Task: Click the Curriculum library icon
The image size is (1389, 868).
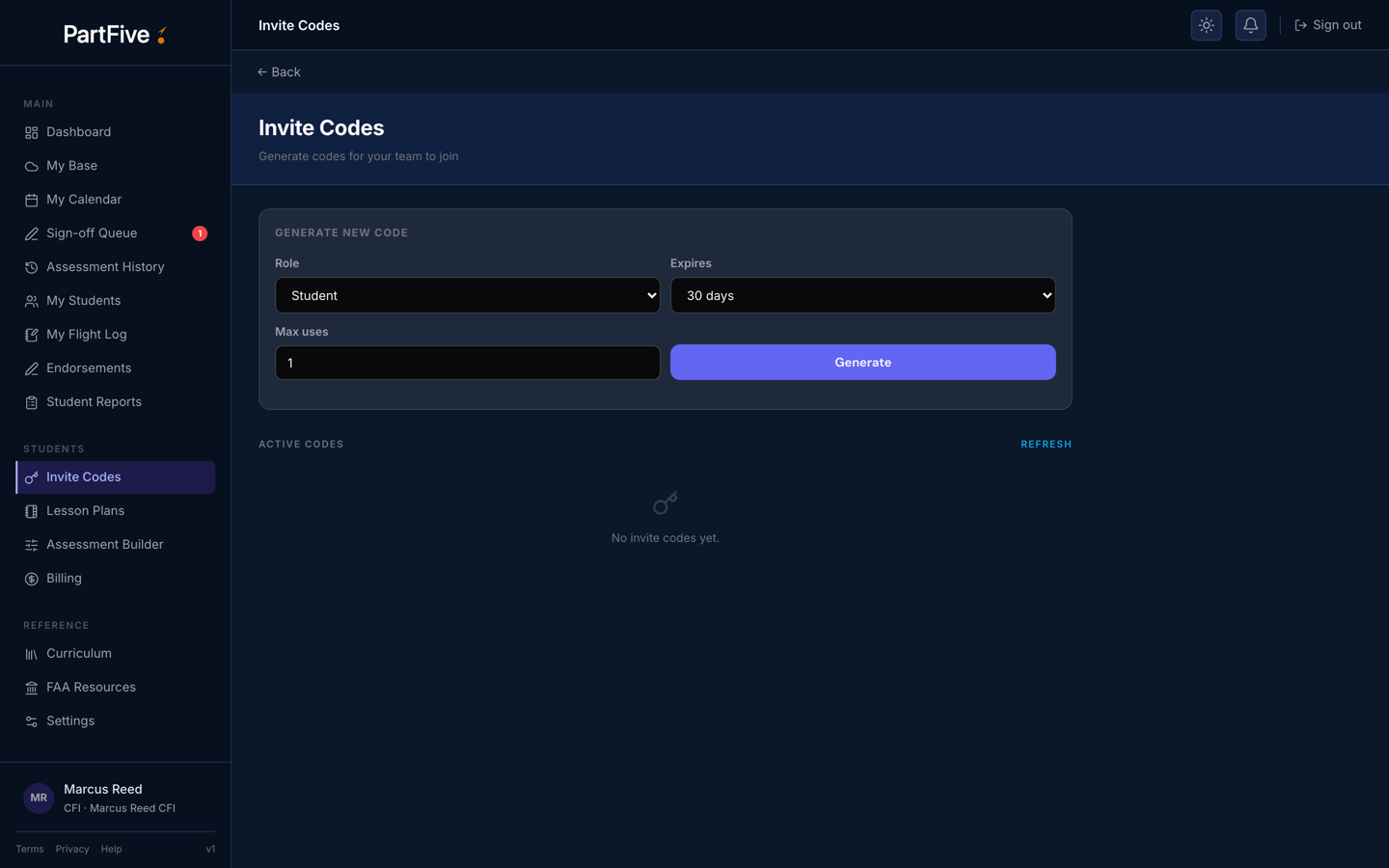Action: click(31, 654)
